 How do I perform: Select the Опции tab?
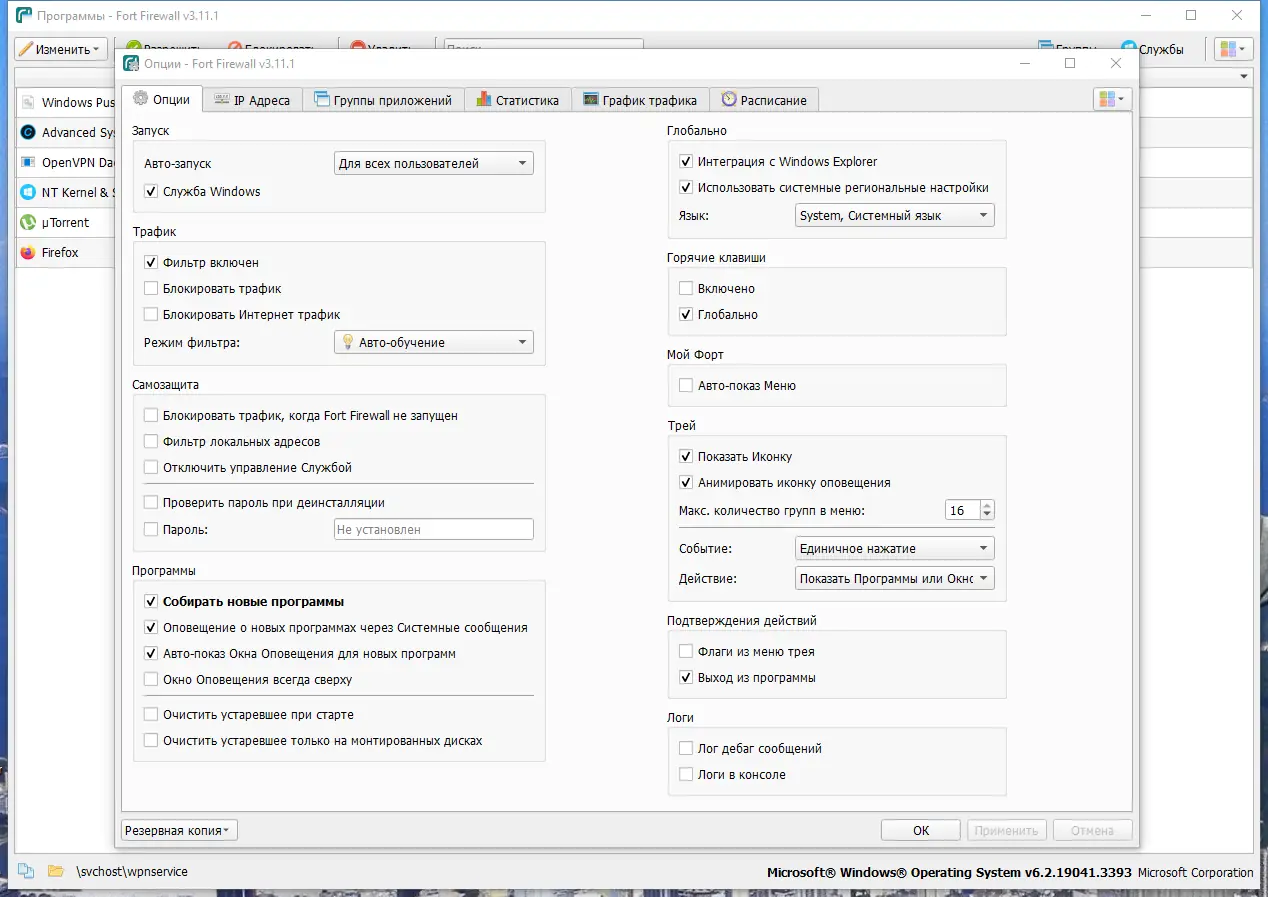[162, 99]
